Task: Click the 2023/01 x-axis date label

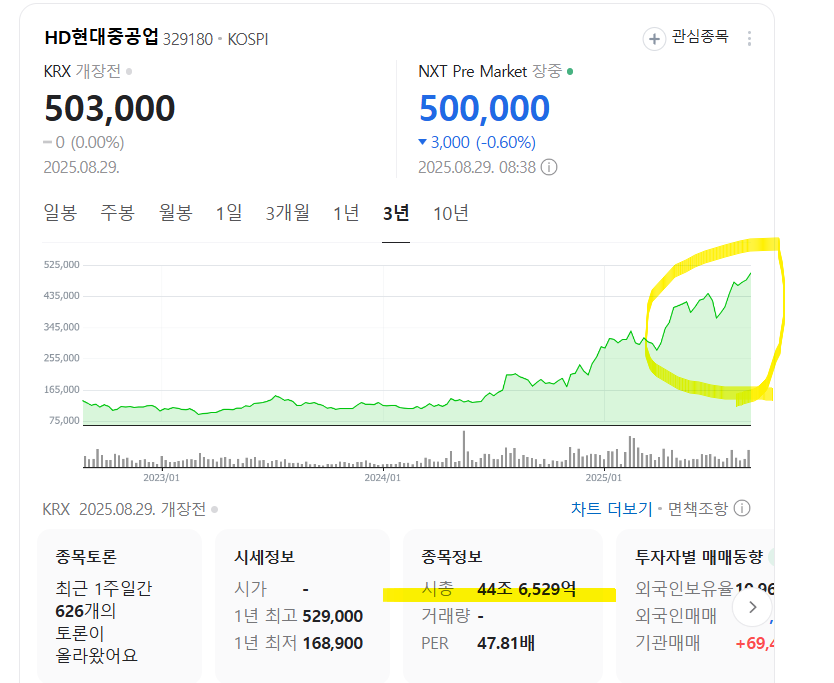Action: click(162, 478)
